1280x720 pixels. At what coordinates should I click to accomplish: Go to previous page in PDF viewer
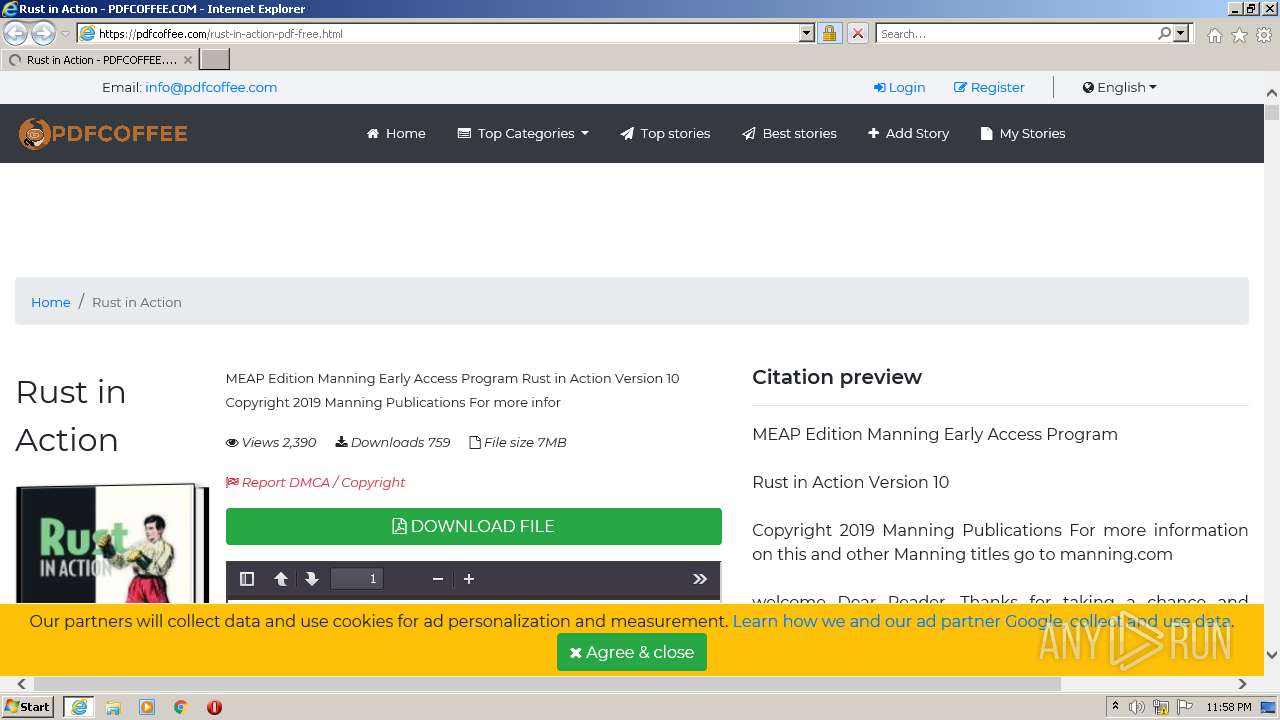[281, 579]
